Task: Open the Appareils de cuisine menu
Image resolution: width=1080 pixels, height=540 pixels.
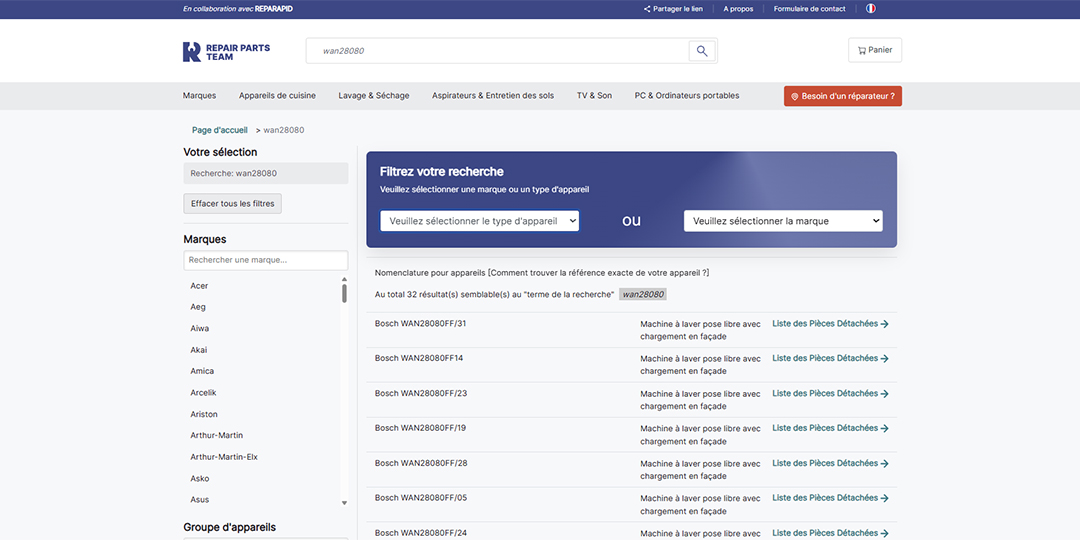Action: 277,96
